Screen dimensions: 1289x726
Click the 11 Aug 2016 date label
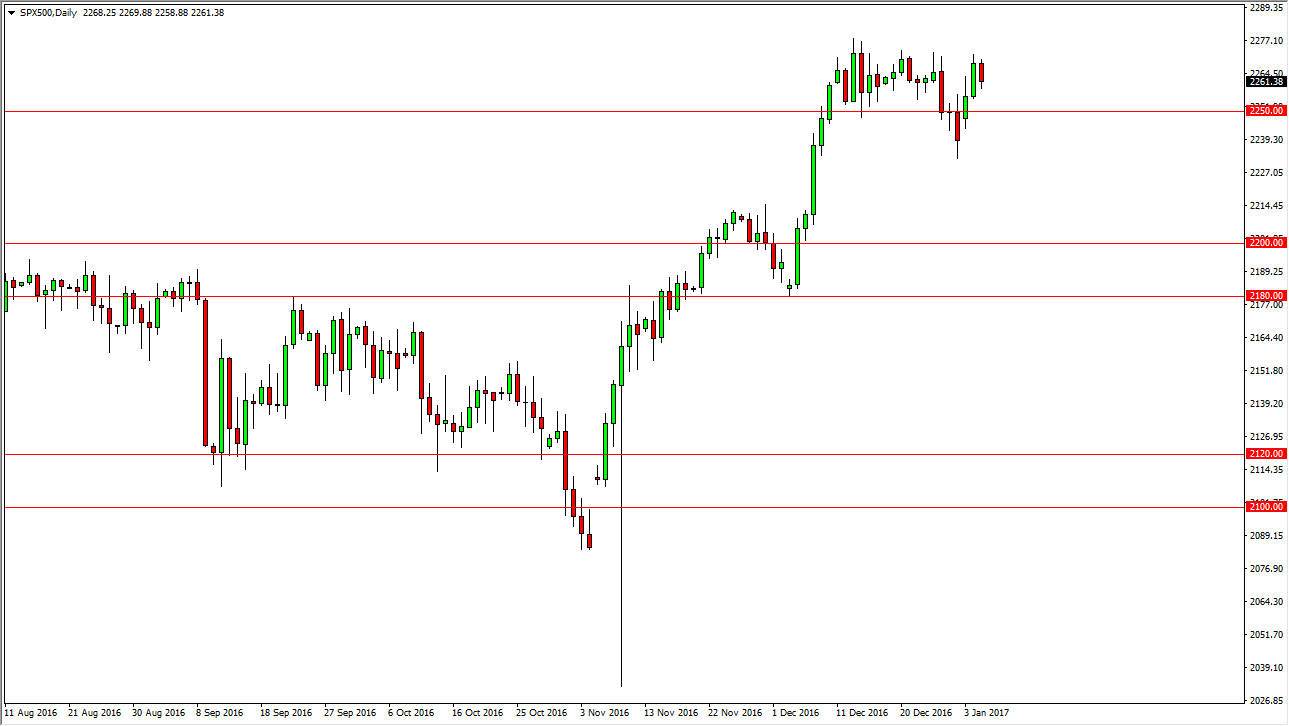tap(32, 713)
